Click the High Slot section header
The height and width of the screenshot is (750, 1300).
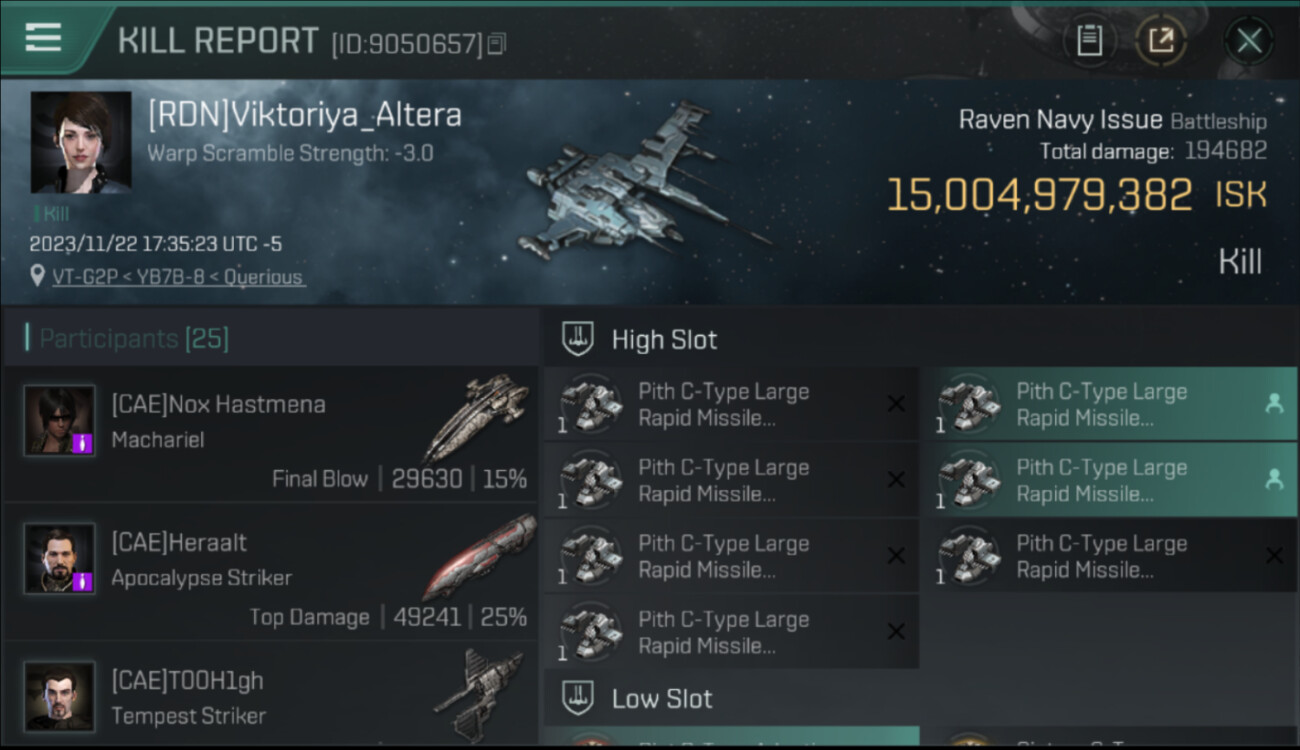click(x=664, y=340)
